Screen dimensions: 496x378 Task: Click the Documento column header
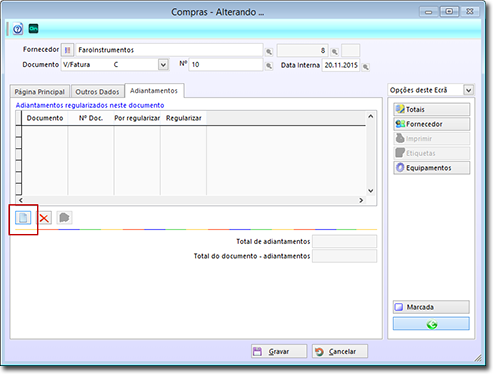(45, 118)
